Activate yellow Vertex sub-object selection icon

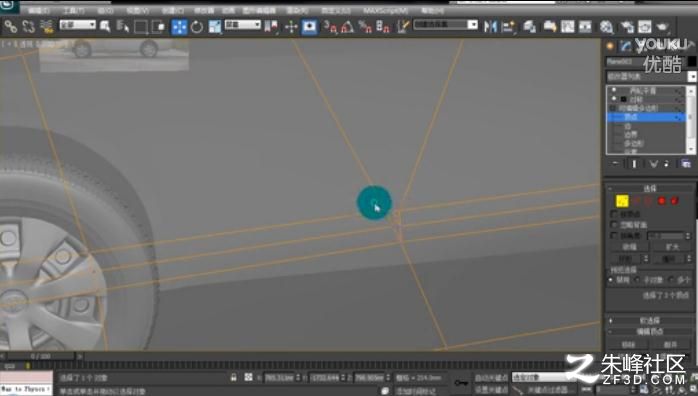click(622, 201)
